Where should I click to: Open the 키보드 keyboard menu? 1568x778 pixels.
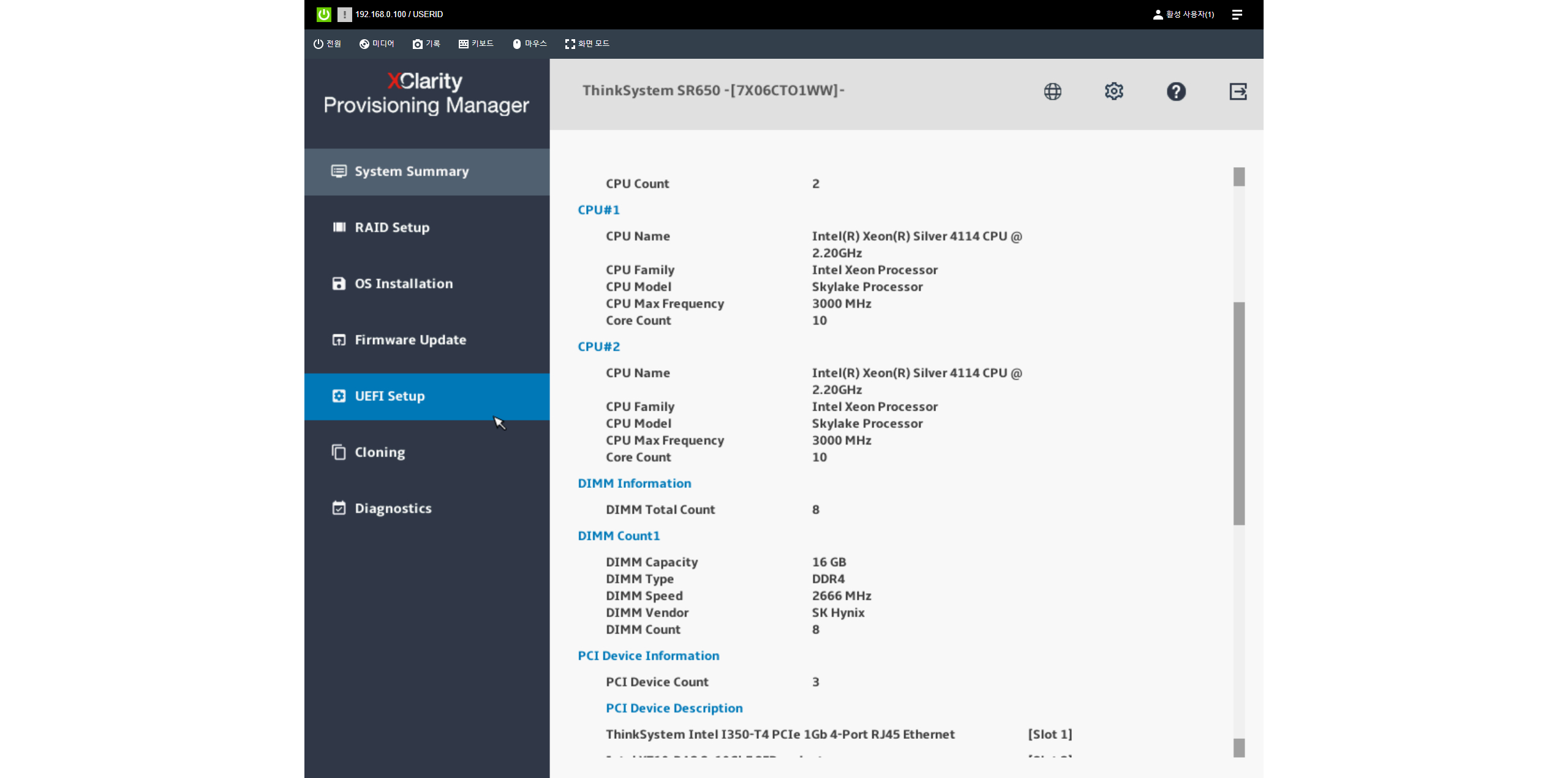pos(476,43)
